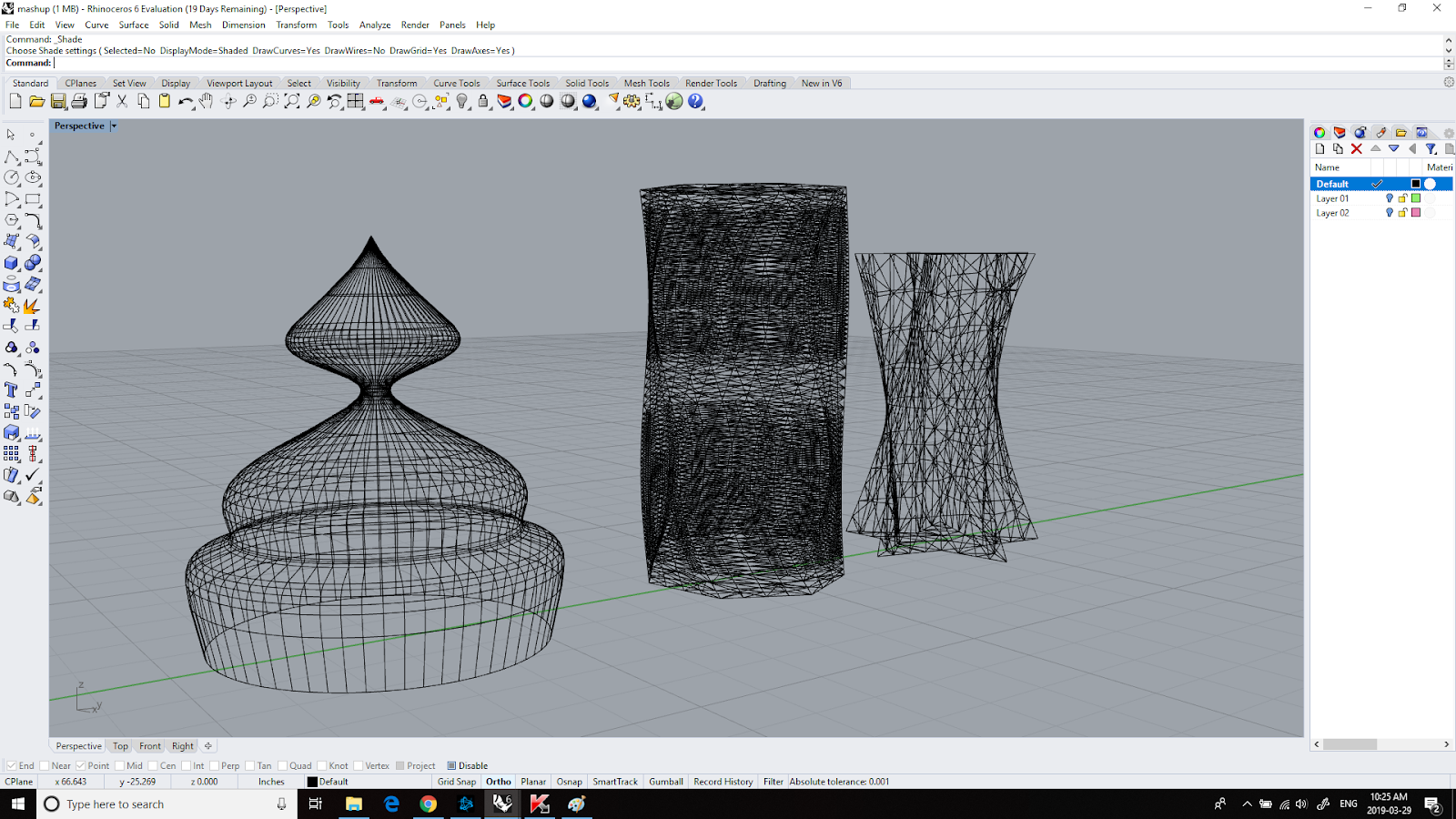Image resolution: width=1456 pixels, height=819 pixels.
Task: Enable the Cen osnap checkbox
Action: tap(153, 765)
